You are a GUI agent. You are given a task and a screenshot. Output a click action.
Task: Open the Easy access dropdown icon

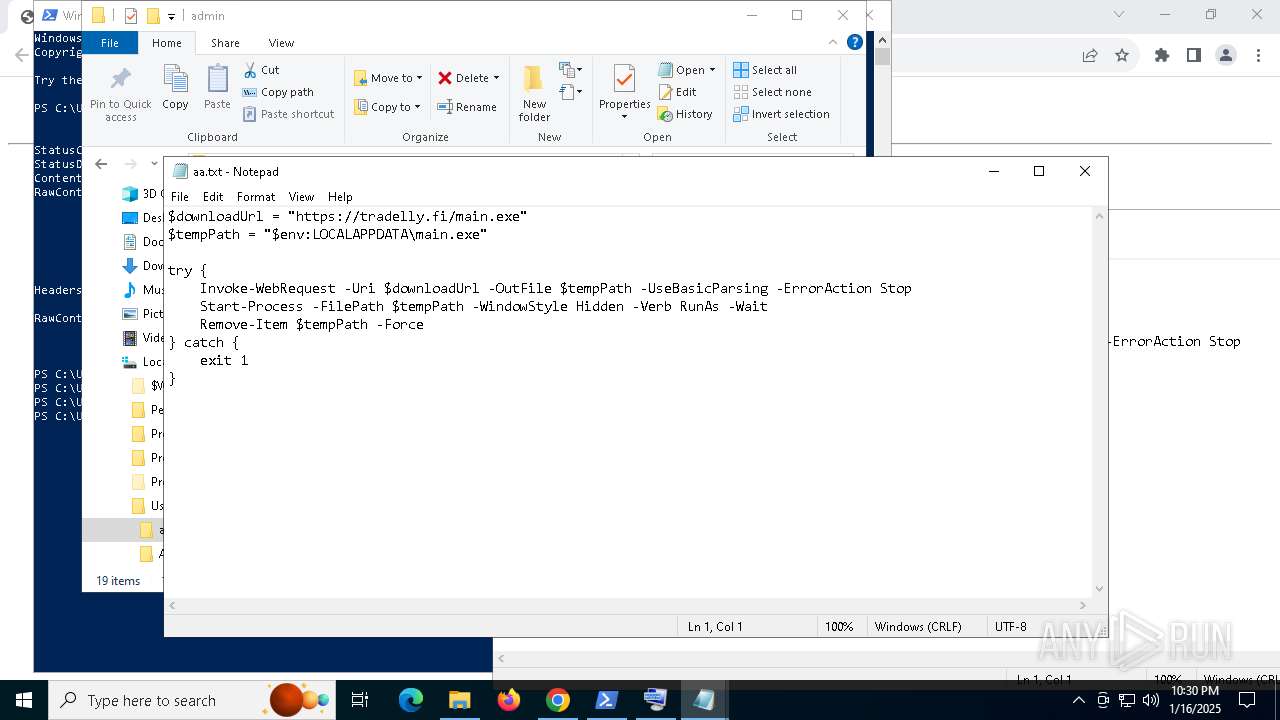click(x=571, y=92)
